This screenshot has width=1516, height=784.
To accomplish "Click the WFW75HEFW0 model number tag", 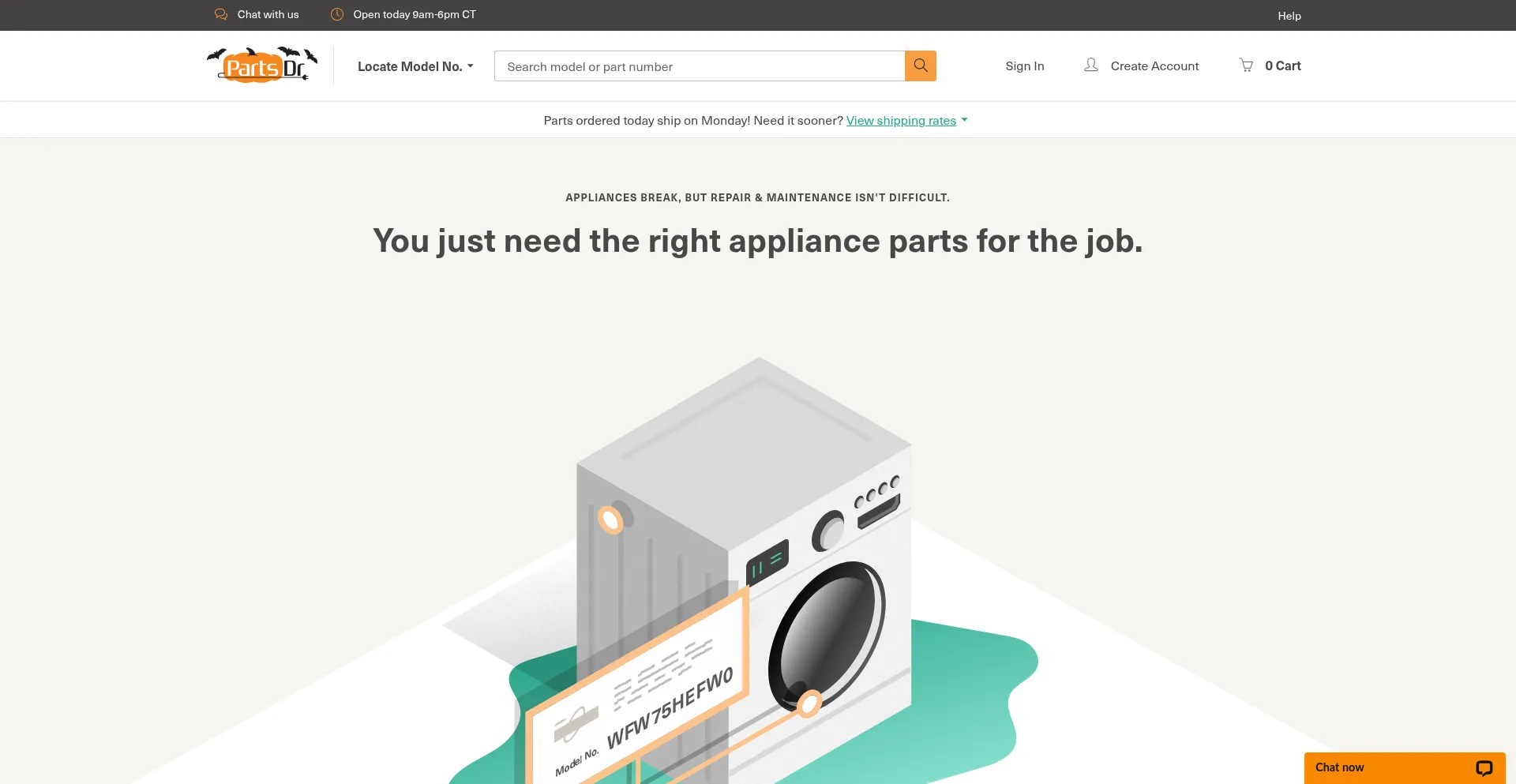I will click(670, 707).
